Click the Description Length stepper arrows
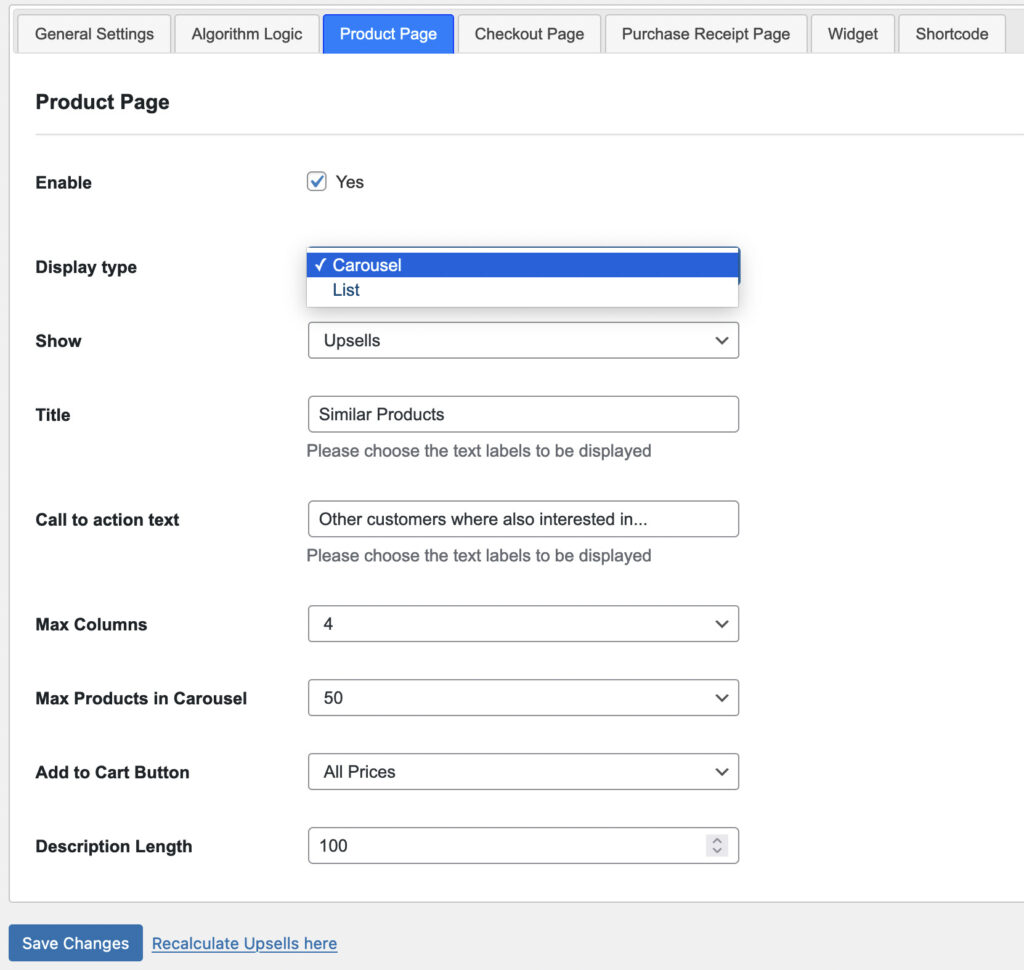This screenshot has width=1024, height=970. [716, 846]
